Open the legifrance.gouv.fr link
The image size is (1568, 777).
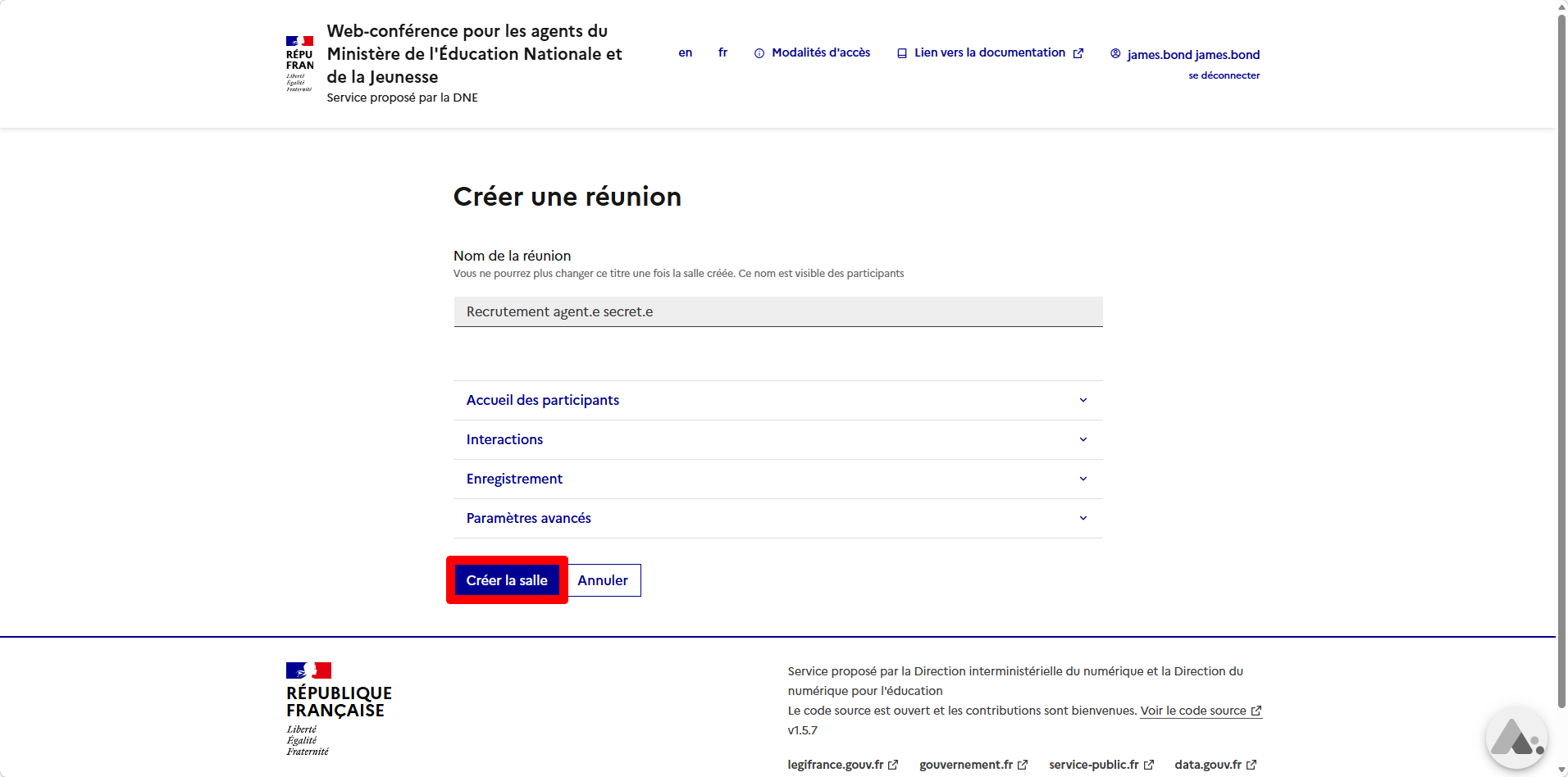pyautogui.click(x=843, y=765)
